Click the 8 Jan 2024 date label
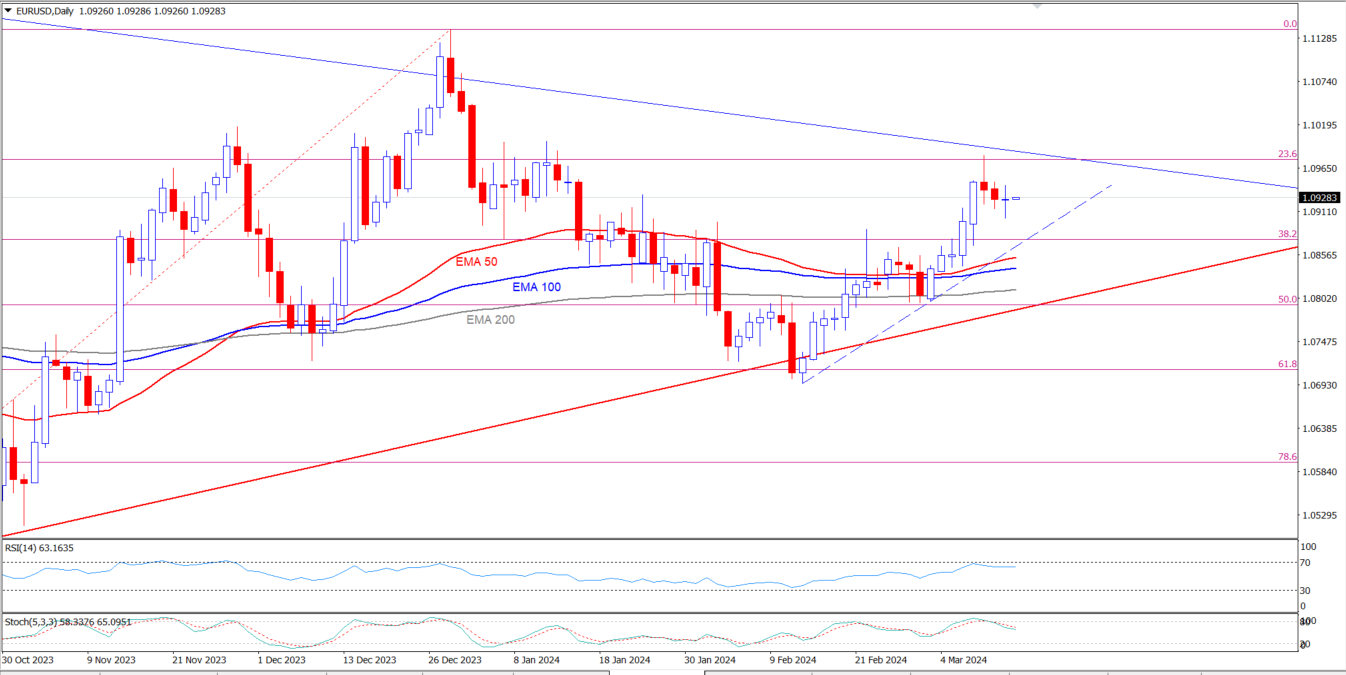Screen dimensions: 1346x675 click(x=538, y=660)
